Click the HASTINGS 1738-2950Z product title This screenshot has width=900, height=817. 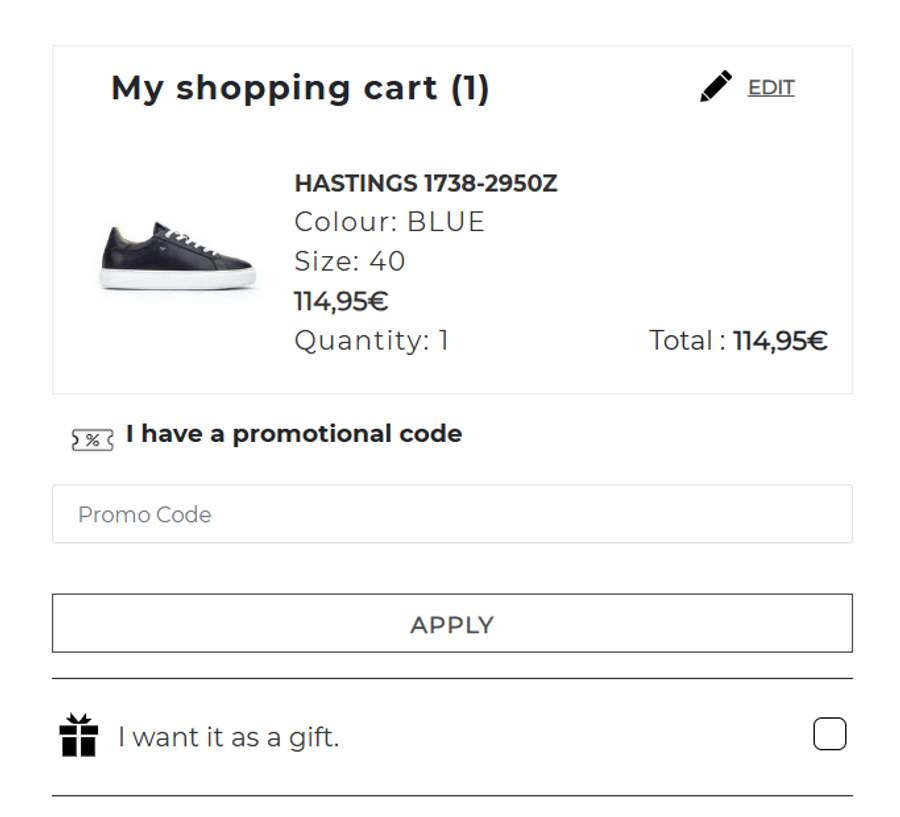(x=425, y=184)
